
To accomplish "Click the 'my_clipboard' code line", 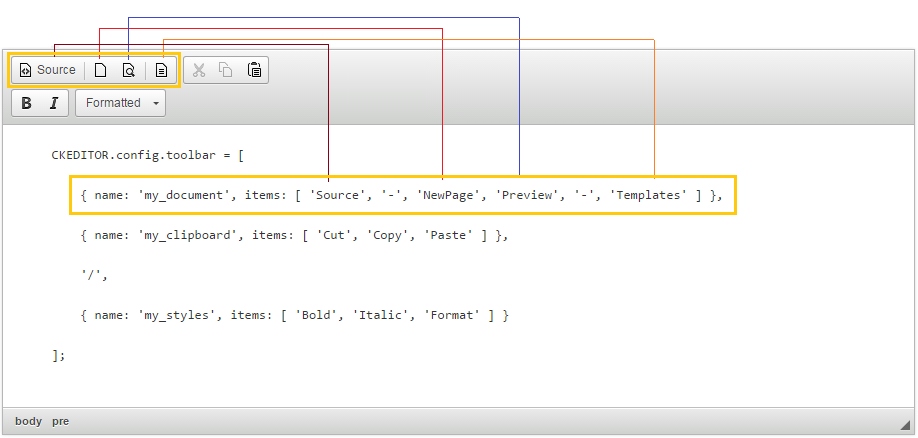I will point(294,235).
